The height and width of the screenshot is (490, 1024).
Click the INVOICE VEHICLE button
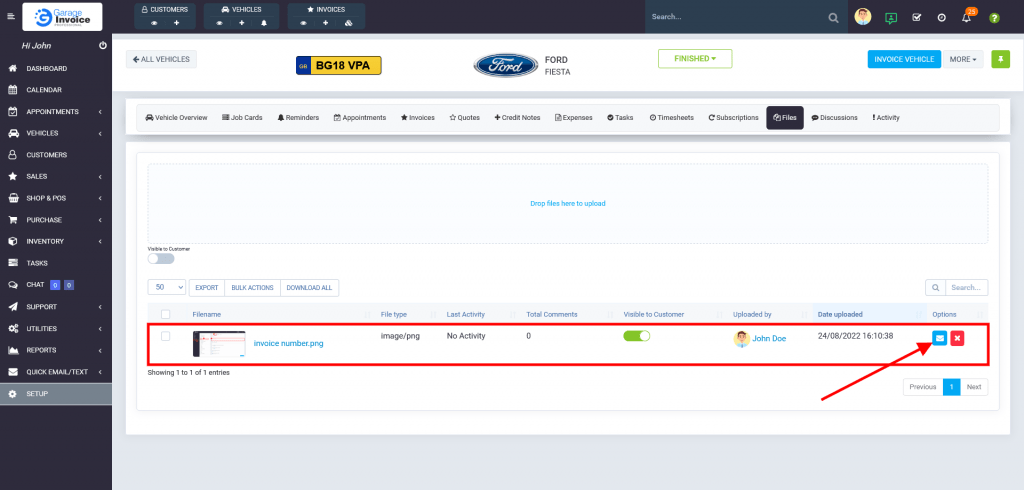pyautogui.click(x=904, y=59)
